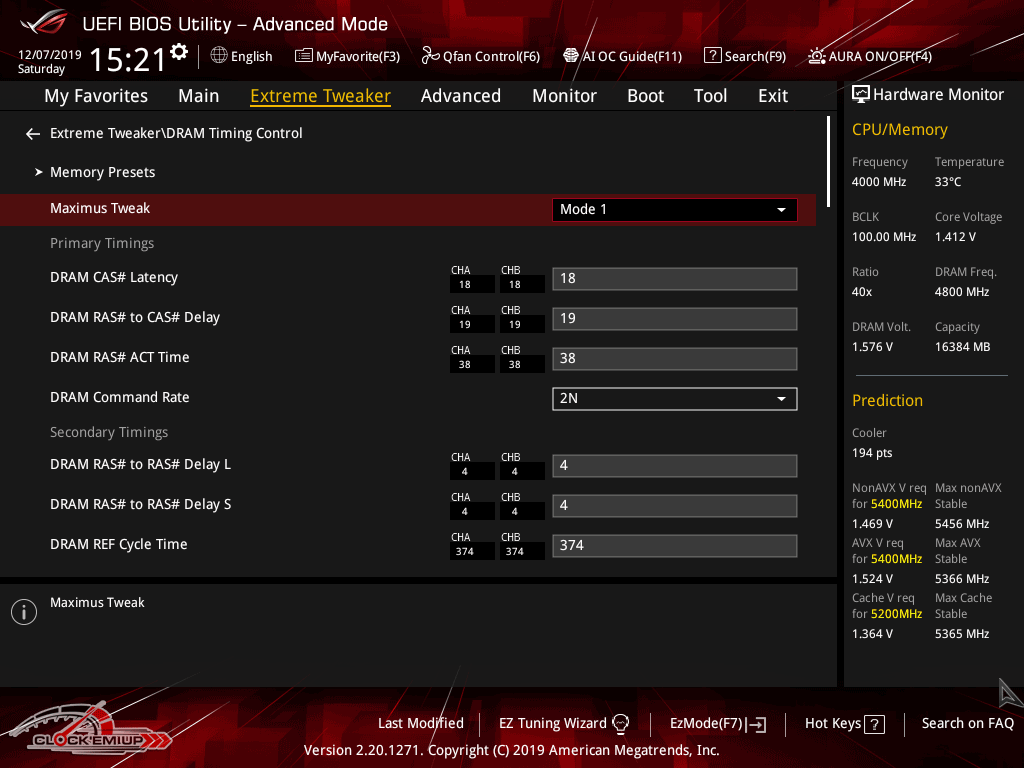1024x768 pixels.
Task: Open the Search on FAQ link
Action: [x=967, y=723]
